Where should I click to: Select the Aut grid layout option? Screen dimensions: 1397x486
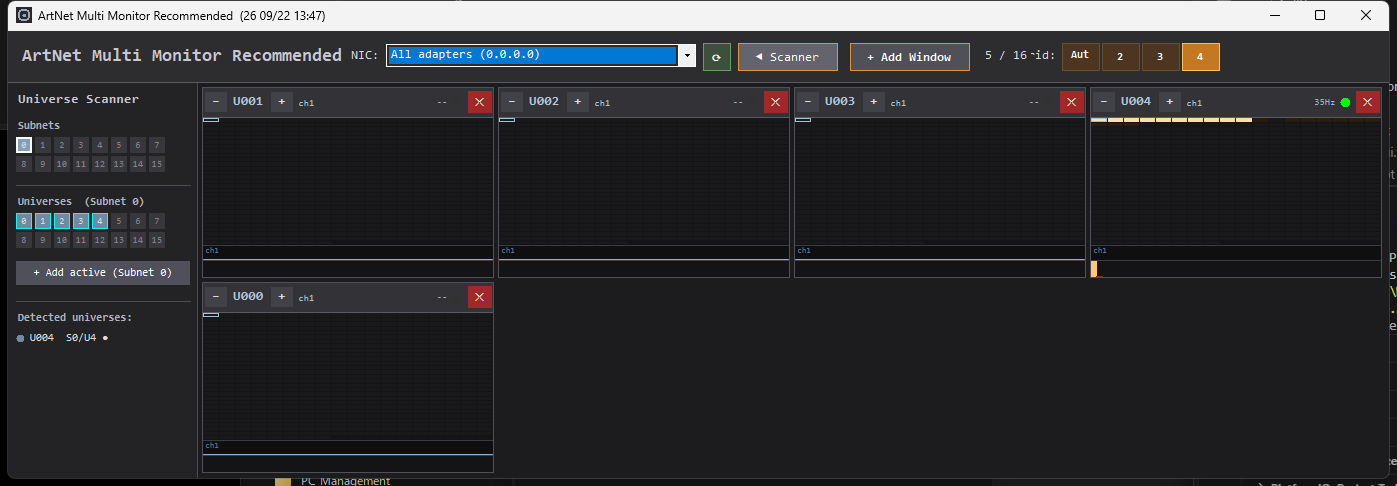coord(1080,56)
